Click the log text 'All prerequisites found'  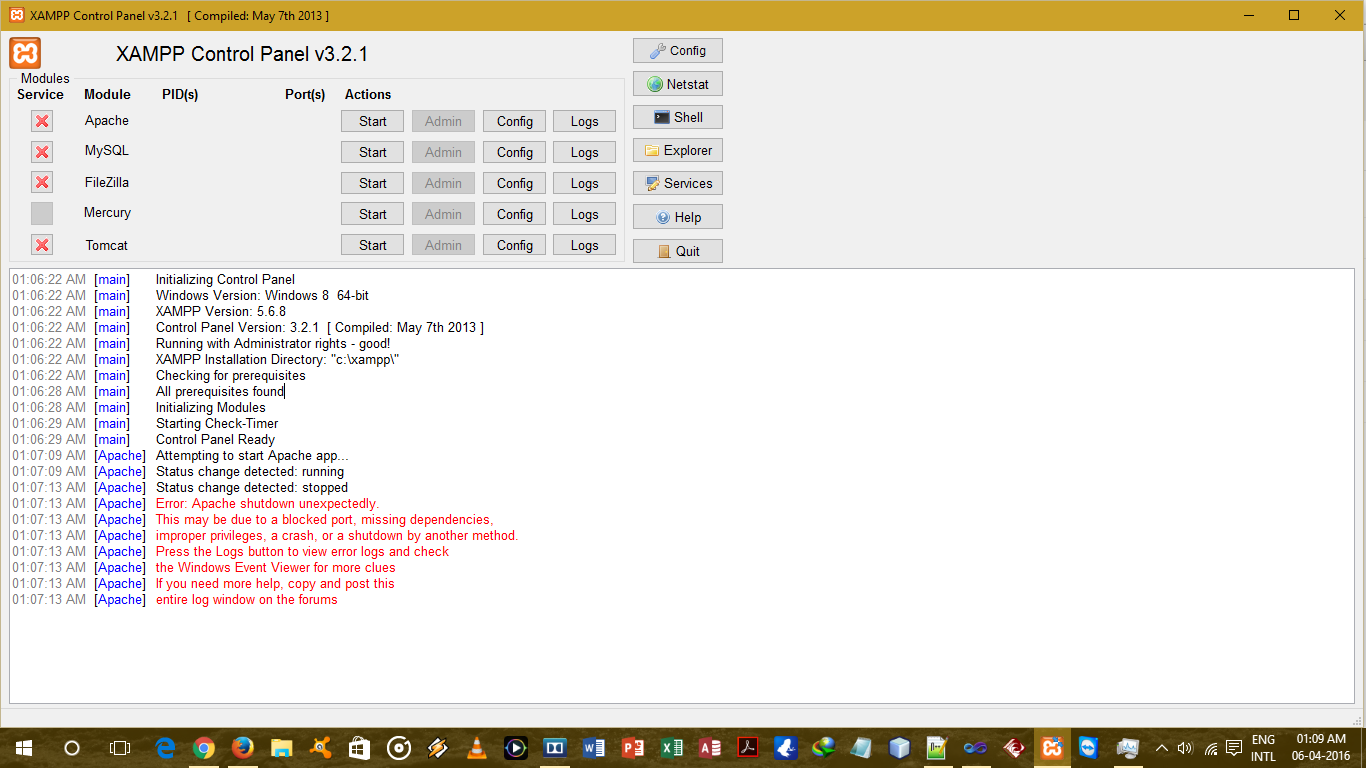click(220, 392)
